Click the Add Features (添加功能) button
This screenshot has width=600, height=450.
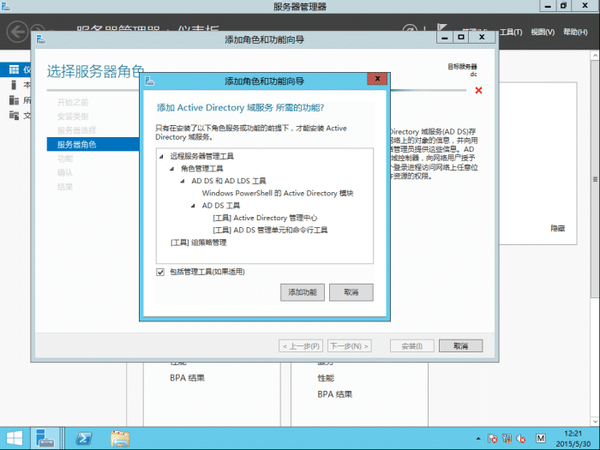coord(302,292)
